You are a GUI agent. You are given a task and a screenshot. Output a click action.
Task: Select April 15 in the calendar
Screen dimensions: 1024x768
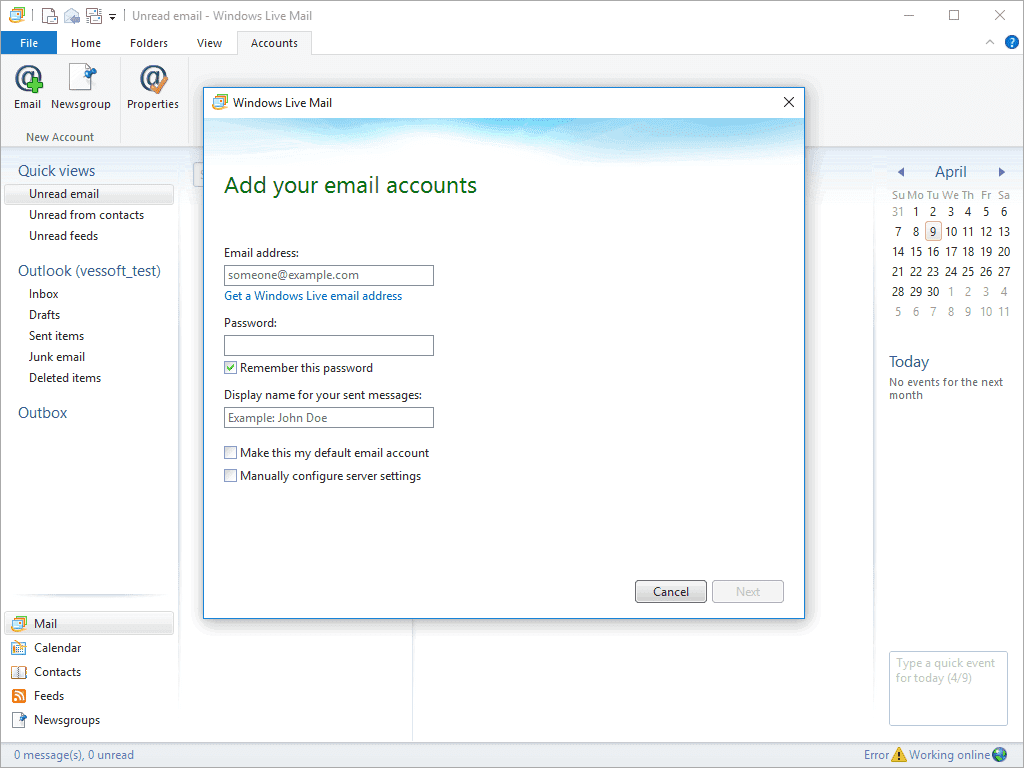[916, 251]
